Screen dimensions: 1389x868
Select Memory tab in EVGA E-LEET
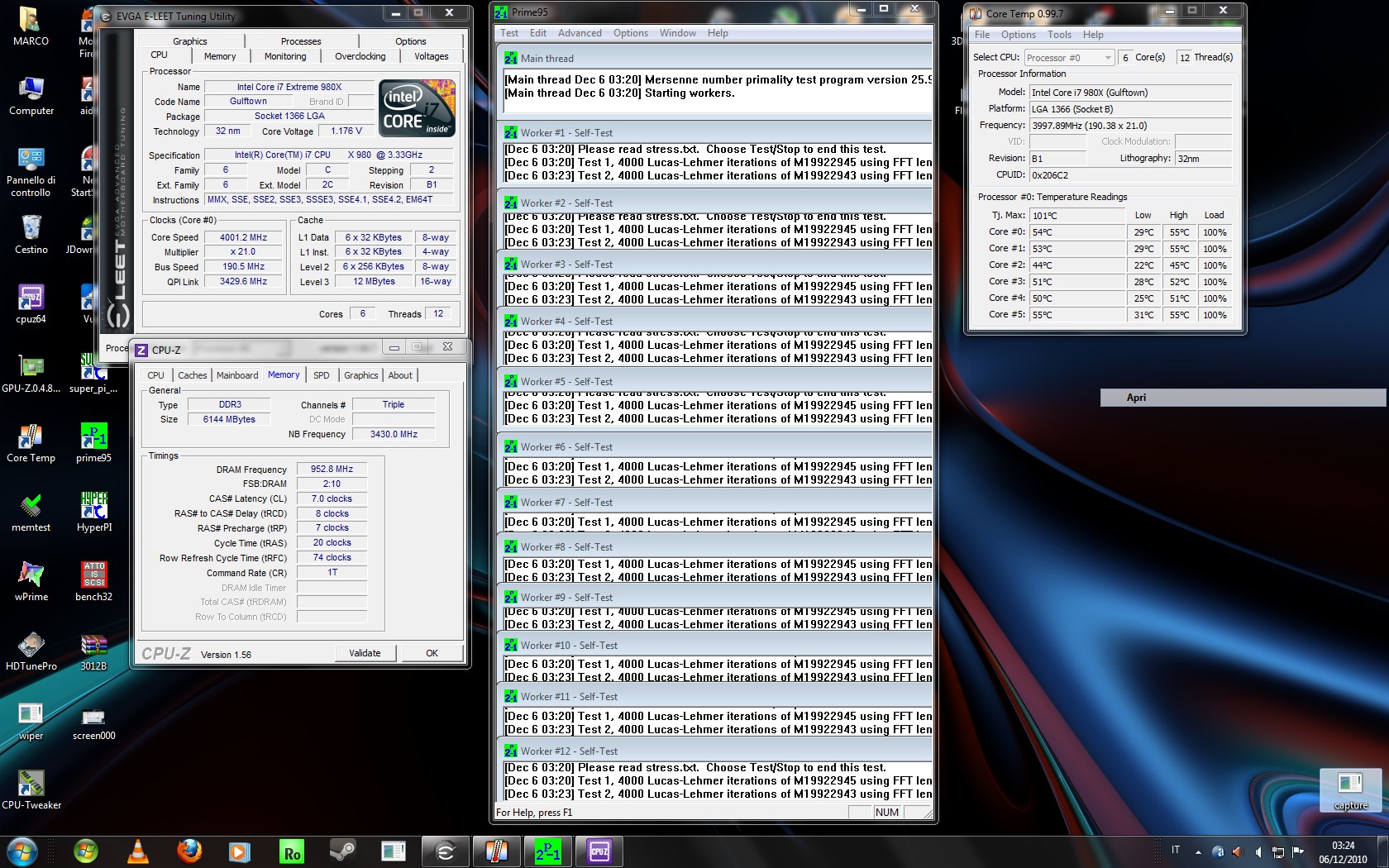pyautogui.click(x=220, y=56)
